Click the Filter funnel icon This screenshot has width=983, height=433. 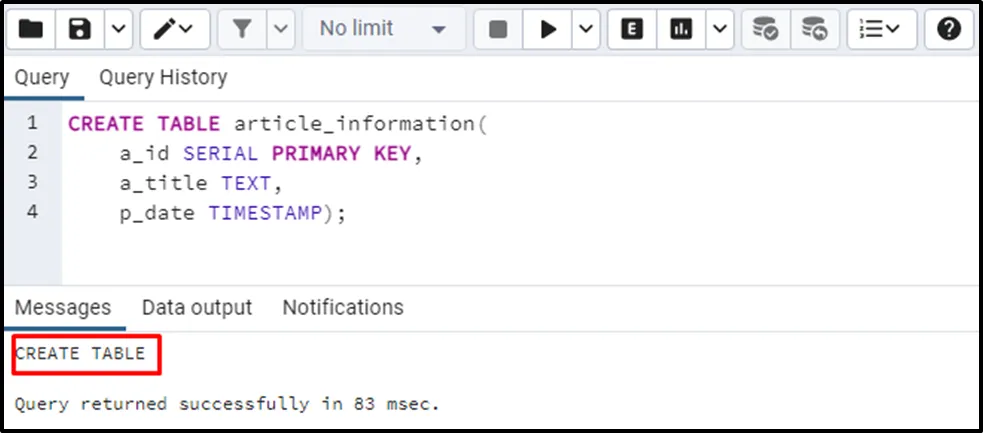[x=242, y=29]
